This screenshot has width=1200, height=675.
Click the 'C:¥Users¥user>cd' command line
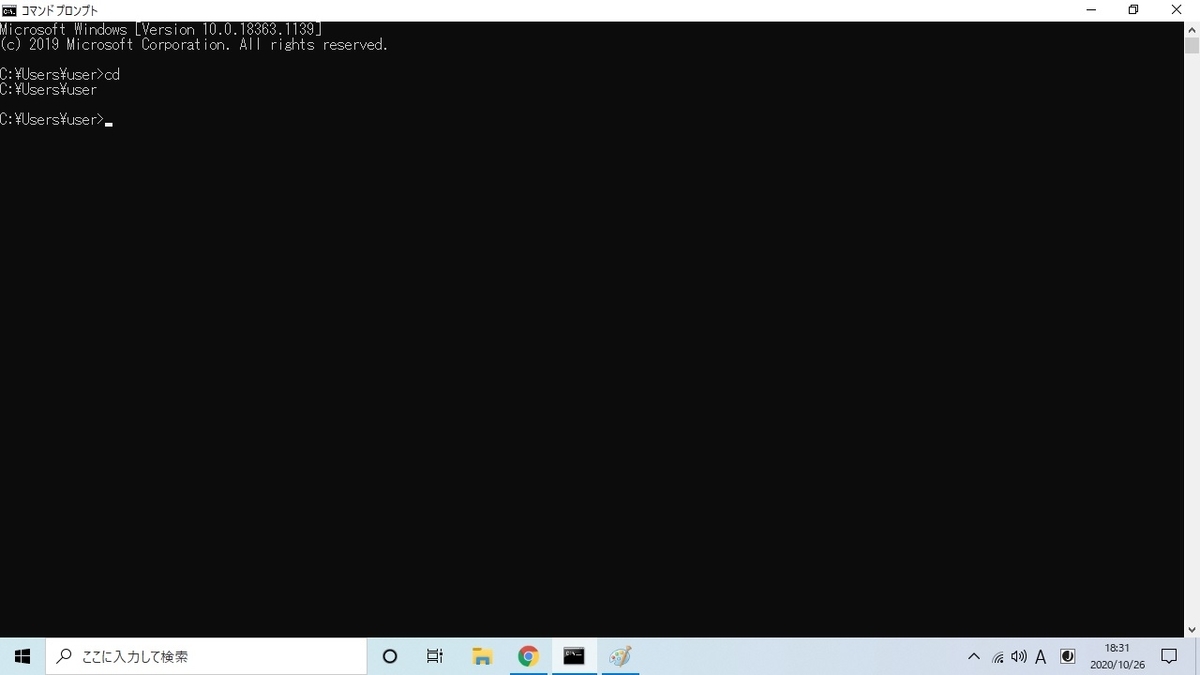pyautogui.click(x=60, y=75)
